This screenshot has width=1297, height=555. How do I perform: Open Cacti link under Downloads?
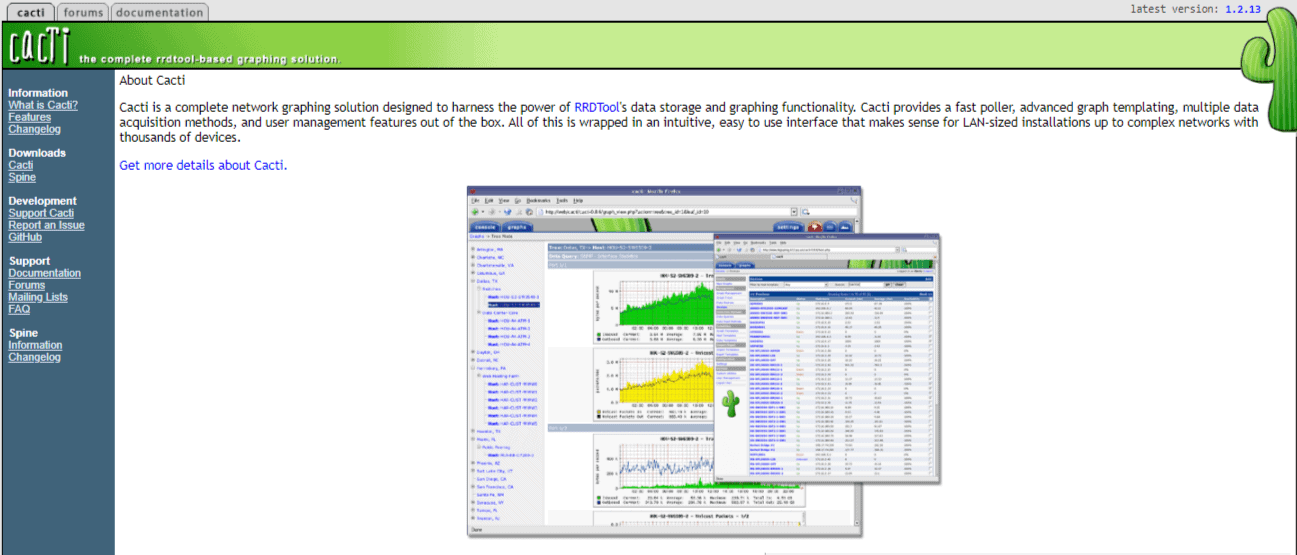coord(20,165)
